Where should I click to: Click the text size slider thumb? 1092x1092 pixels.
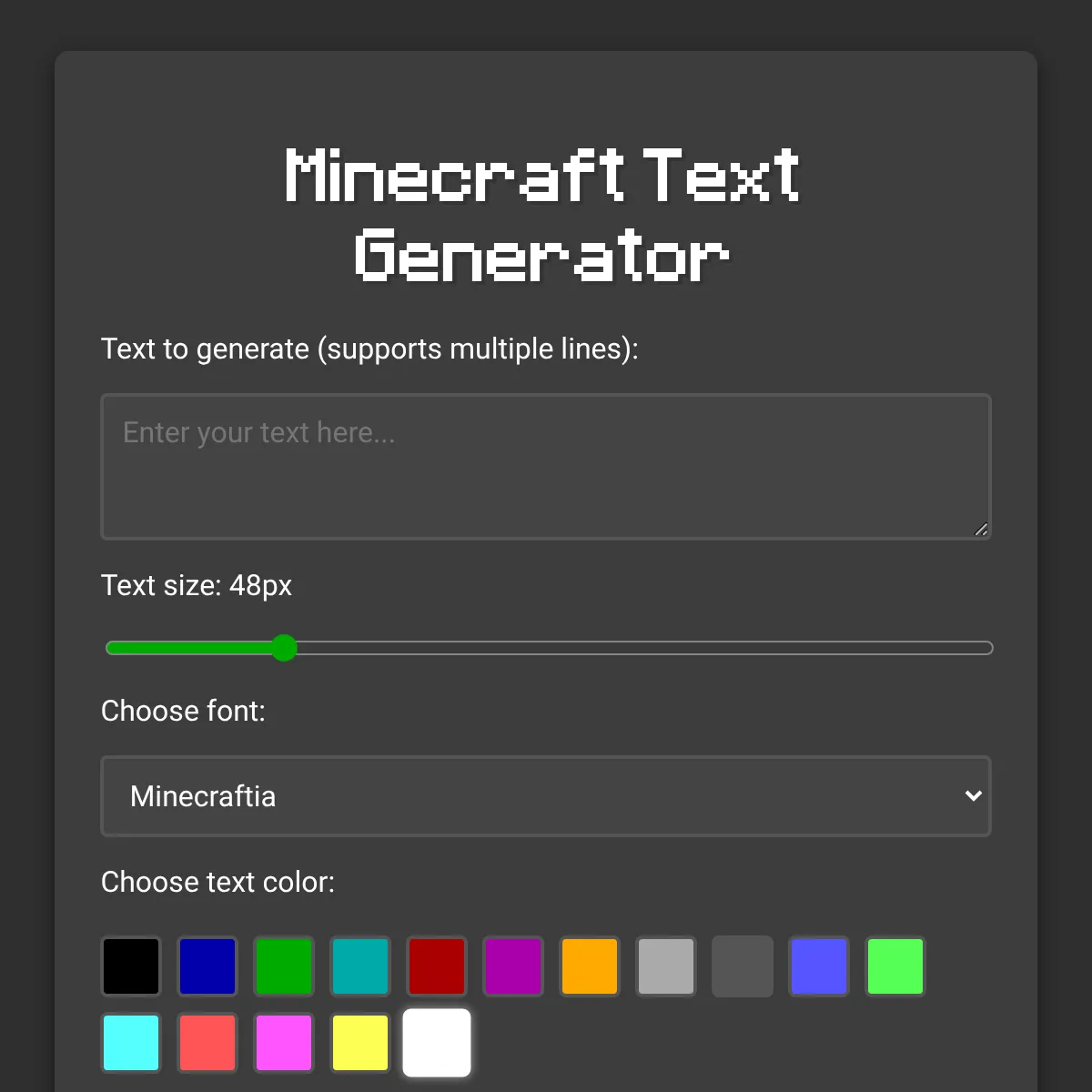click(284, 648)
